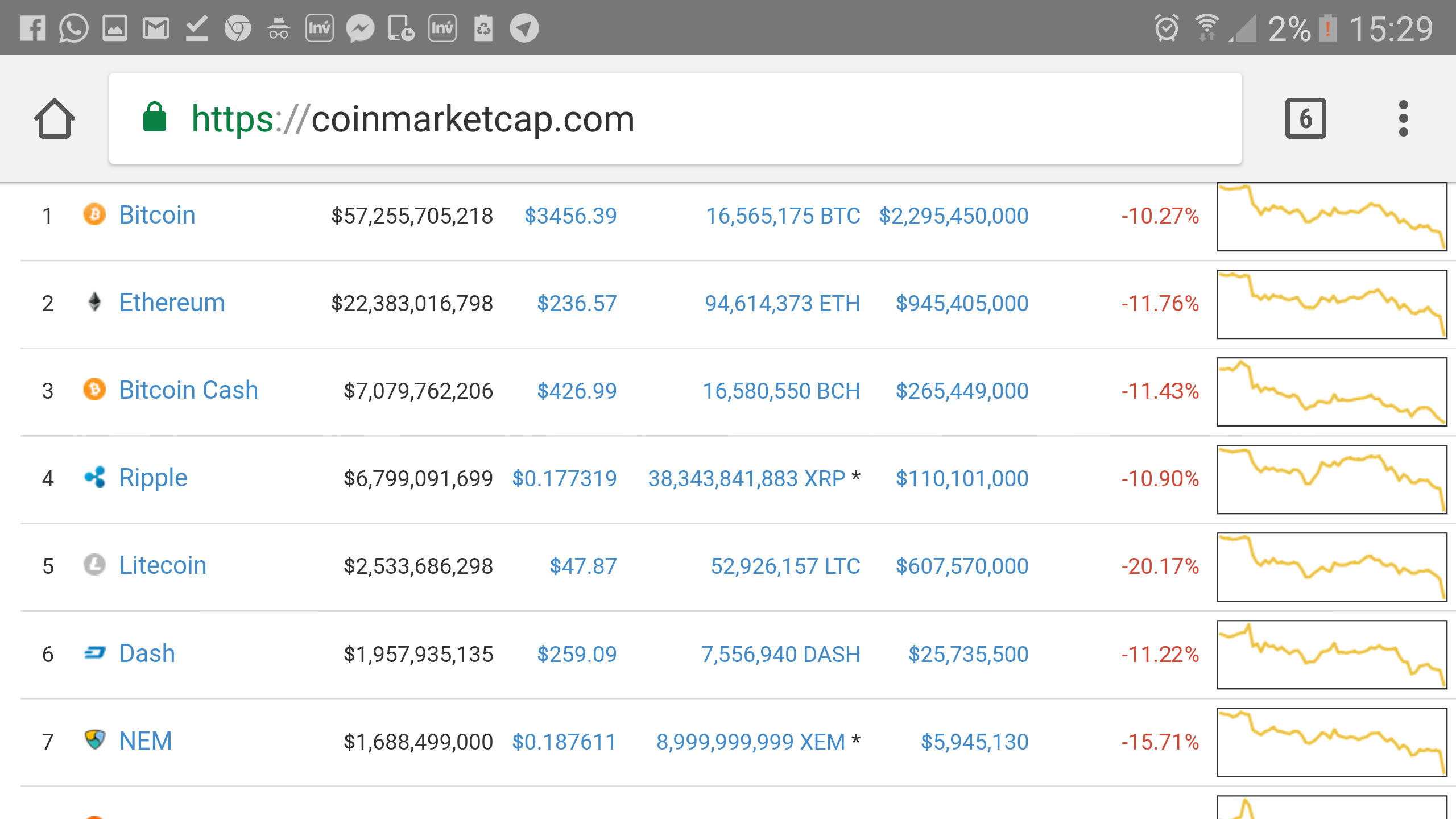1456x819 pixels.
Task: Open the WhatsApp notification icon
Action: pyautogui.click(x=73, y=28)
